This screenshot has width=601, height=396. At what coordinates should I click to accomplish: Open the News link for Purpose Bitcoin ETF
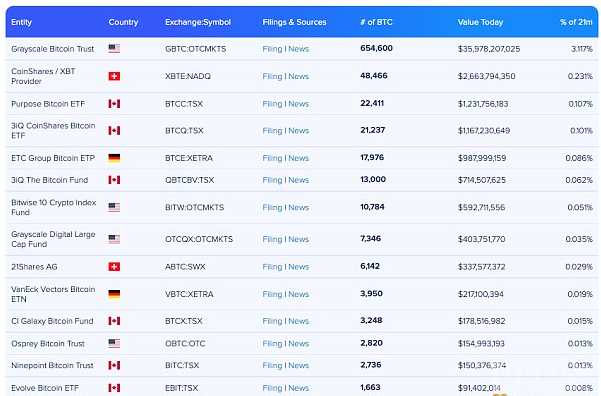pyautogui.click(x=299, y=104)
